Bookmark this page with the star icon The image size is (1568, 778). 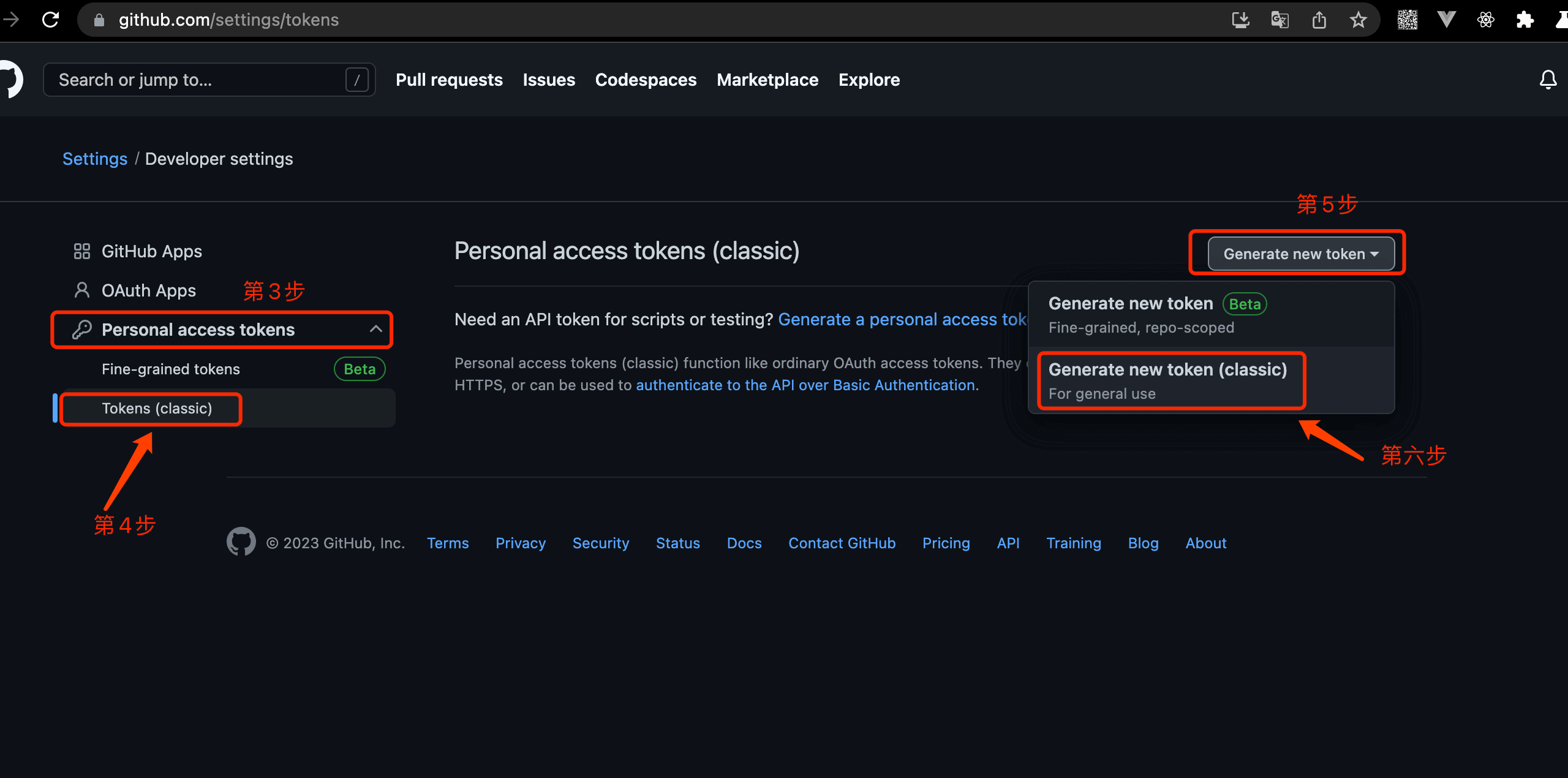(x=1358, y=20)
